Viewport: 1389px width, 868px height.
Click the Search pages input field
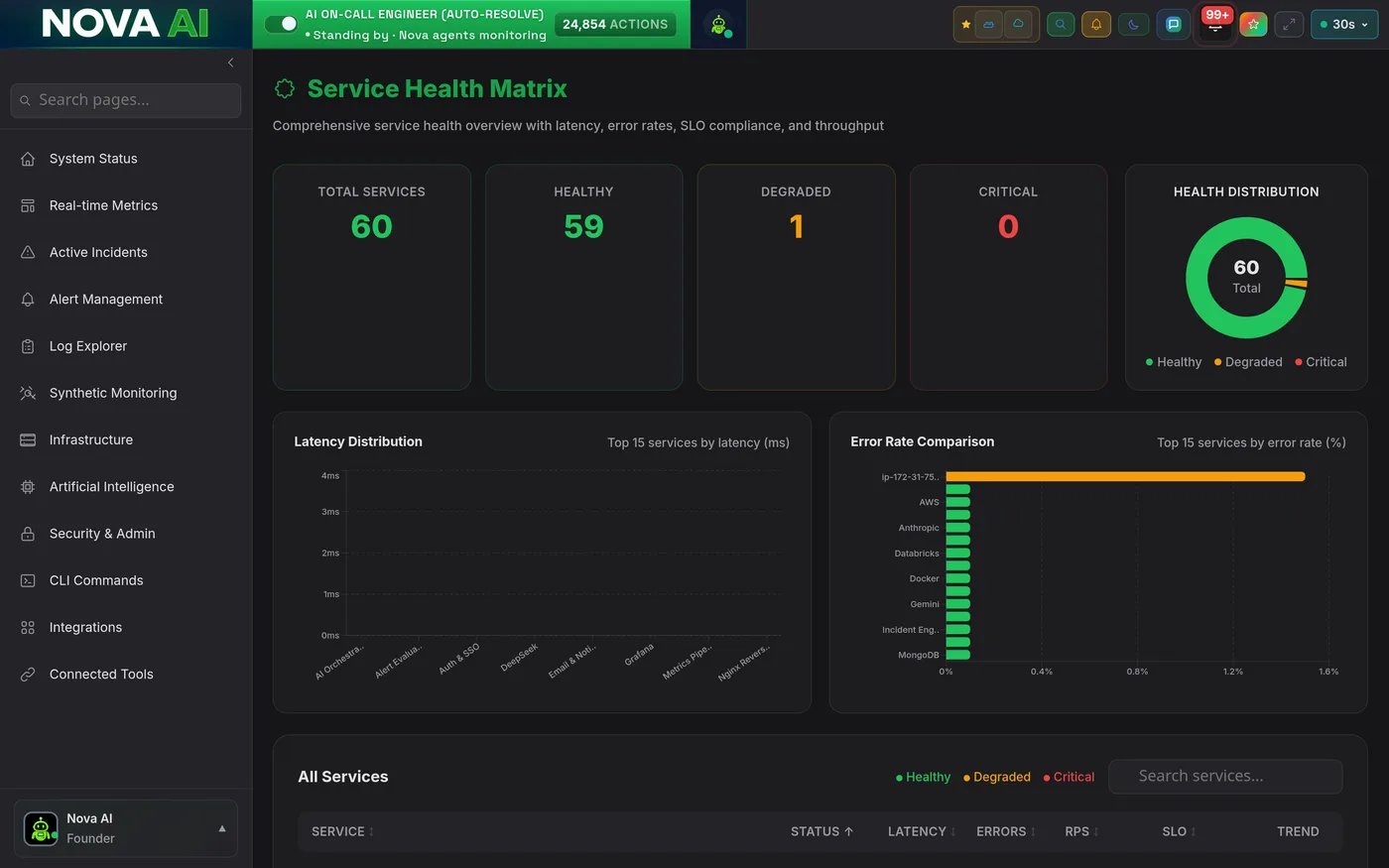pyautogui.click(x=126, y=100)
